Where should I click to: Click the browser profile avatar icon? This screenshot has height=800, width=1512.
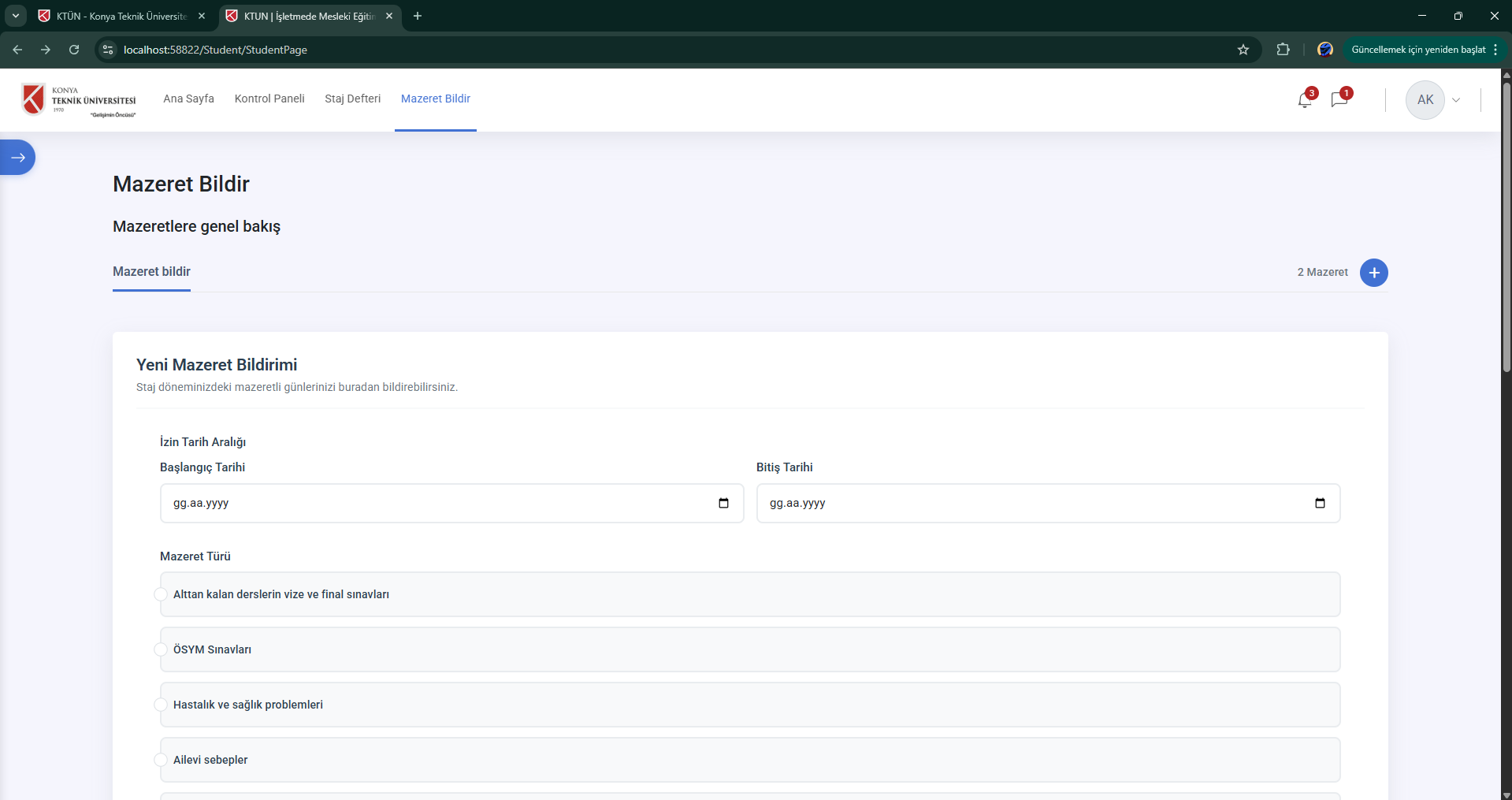pyautogui.click(x=1324, y=49)
